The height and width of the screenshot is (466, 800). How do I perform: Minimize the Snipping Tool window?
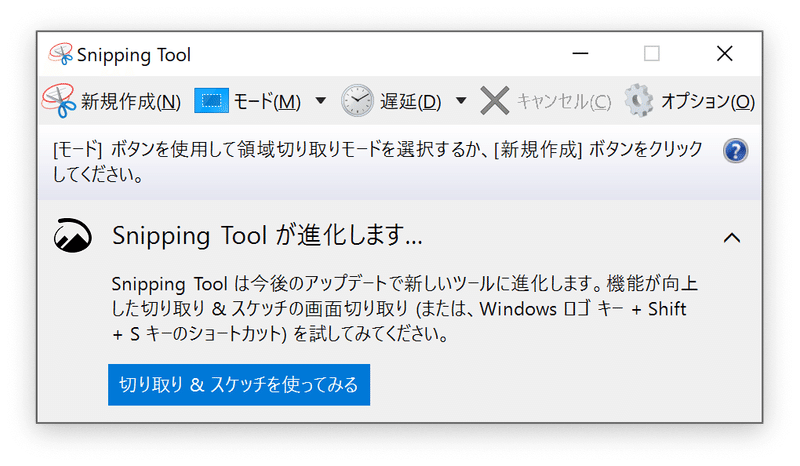tap(580, 53)
